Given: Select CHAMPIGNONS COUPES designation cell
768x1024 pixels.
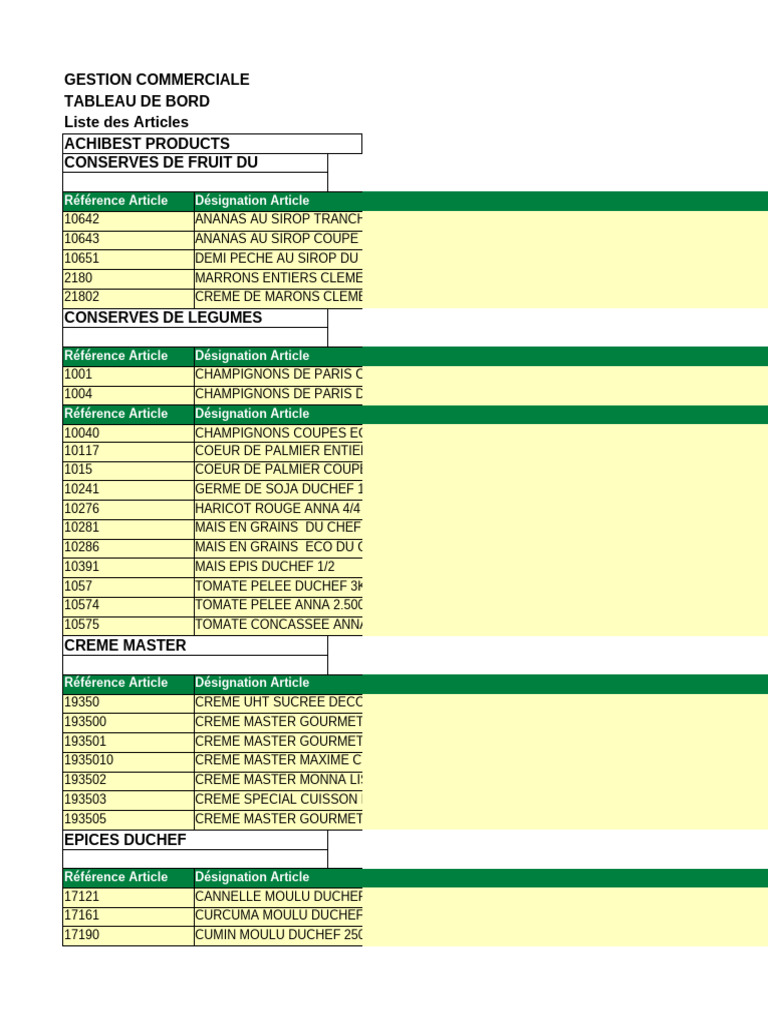Looking at the screenshot, I should [x=278, y=434].
